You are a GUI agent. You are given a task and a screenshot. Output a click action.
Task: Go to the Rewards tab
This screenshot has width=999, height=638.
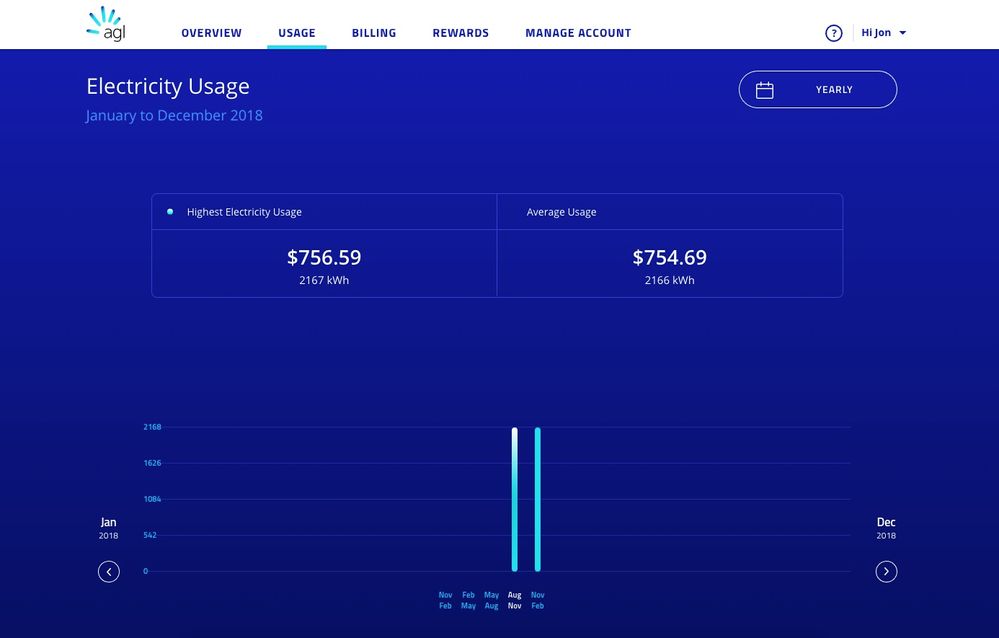tap(460, 33)
